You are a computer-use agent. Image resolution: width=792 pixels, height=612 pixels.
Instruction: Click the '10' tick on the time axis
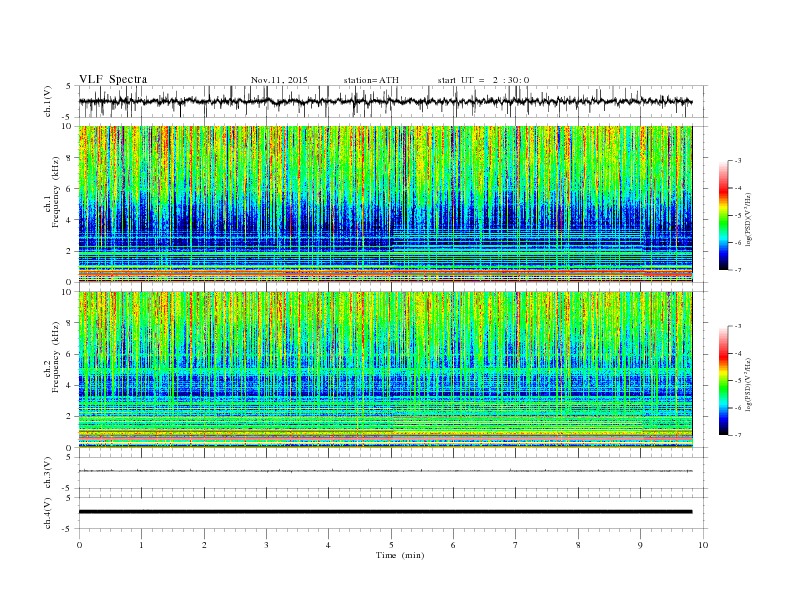703,545
